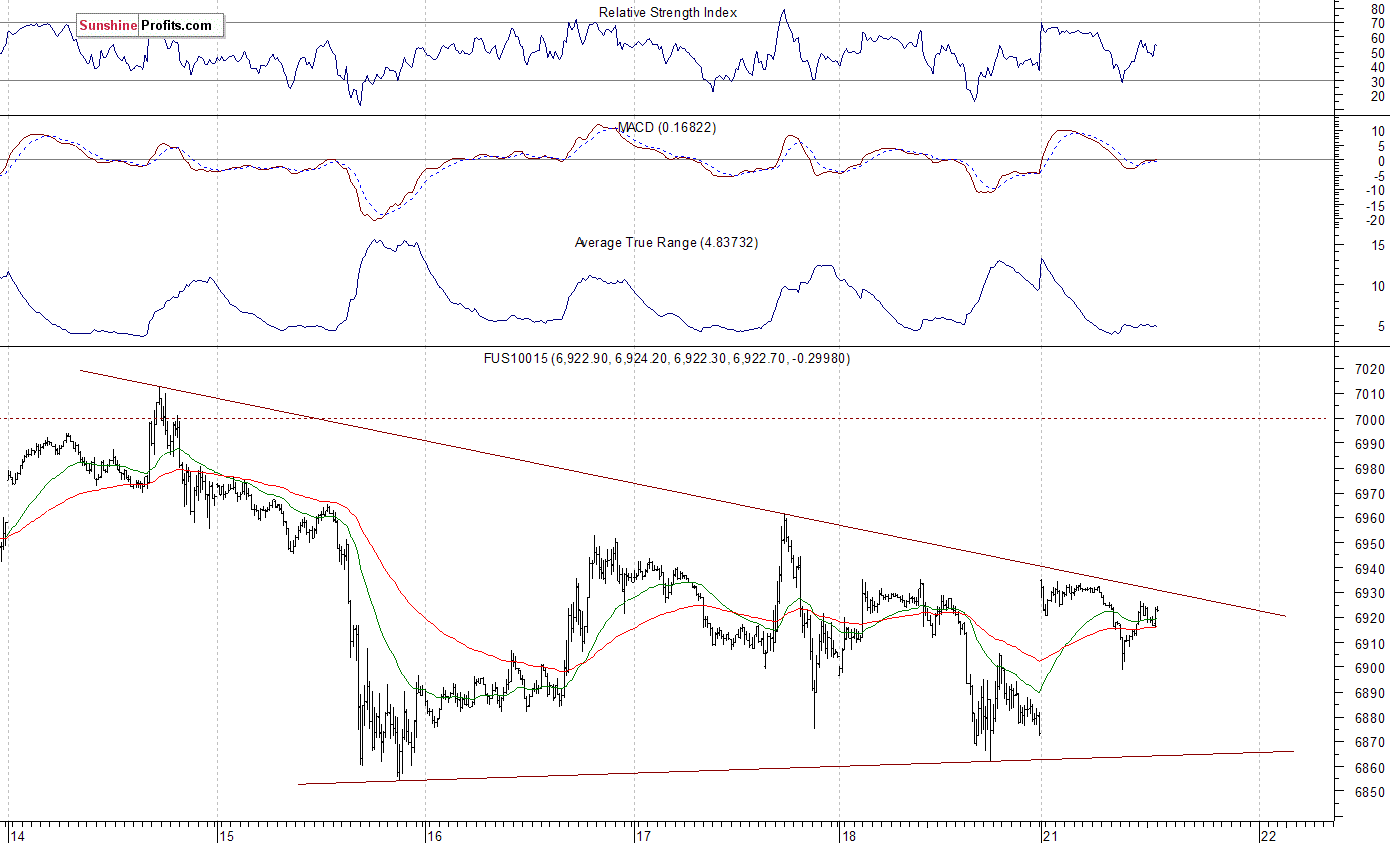This screenshot has height=843, width=1390.
Task: Click the 6920 price axis label
Action: coord(1369,619)
